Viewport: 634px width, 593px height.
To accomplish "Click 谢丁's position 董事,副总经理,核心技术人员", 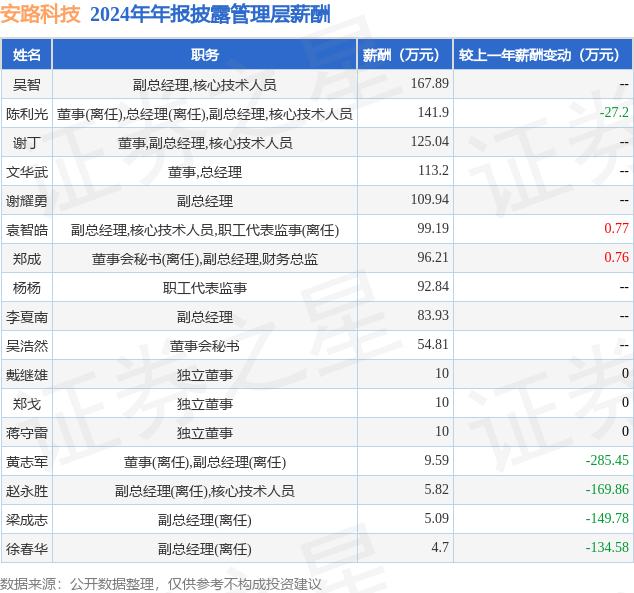I will point(205,143).
